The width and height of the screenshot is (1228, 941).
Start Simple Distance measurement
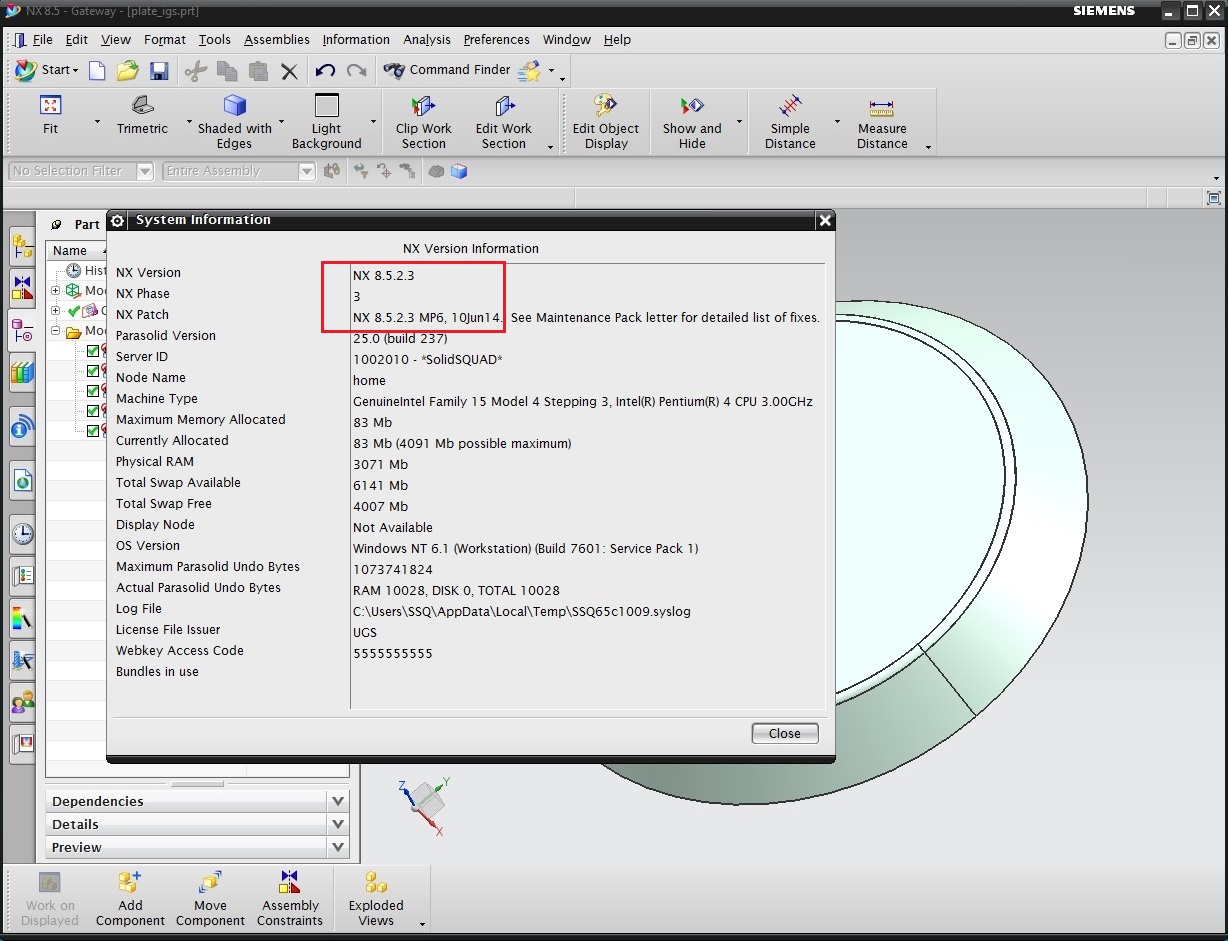point(790,122)
